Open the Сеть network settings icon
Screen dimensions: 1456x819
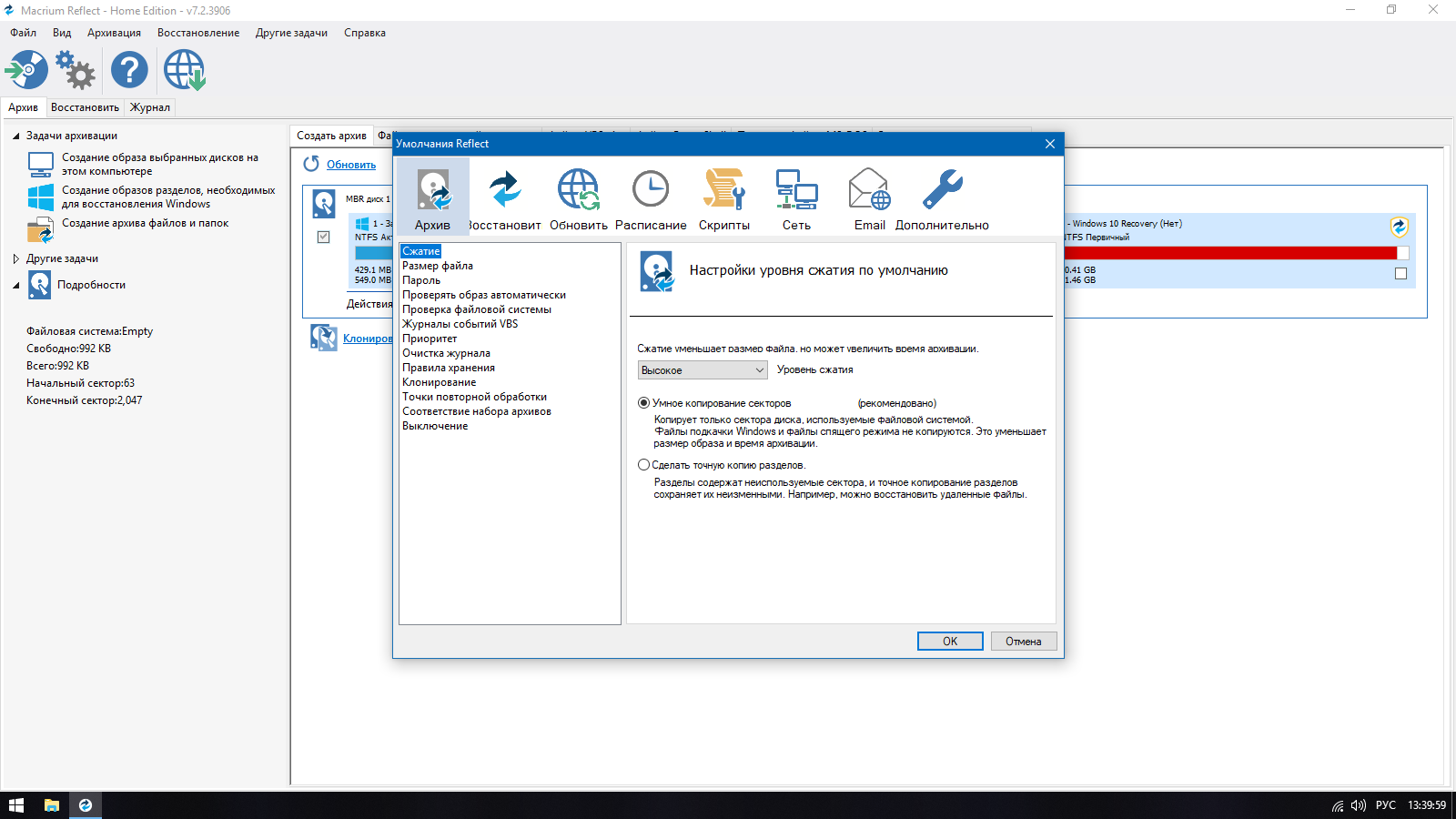(796, 190)
